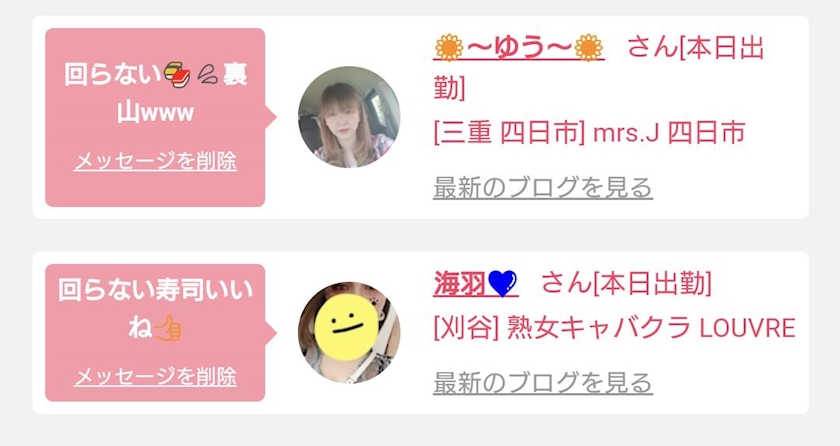Select the [刈谷] 熟女キャバクラ LOUVRE shop text
Screen dimensions: 840x446
[x=614, y=328]
